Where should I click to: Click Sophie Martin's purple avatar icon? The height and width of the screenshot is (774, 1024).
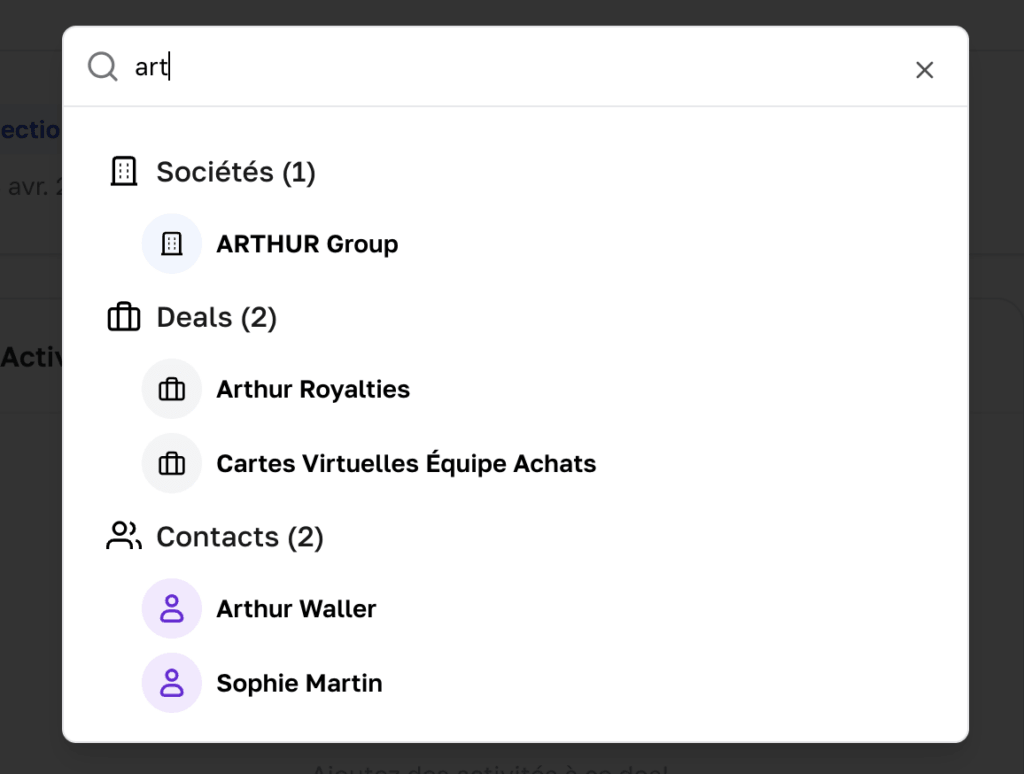pos(172,683)
